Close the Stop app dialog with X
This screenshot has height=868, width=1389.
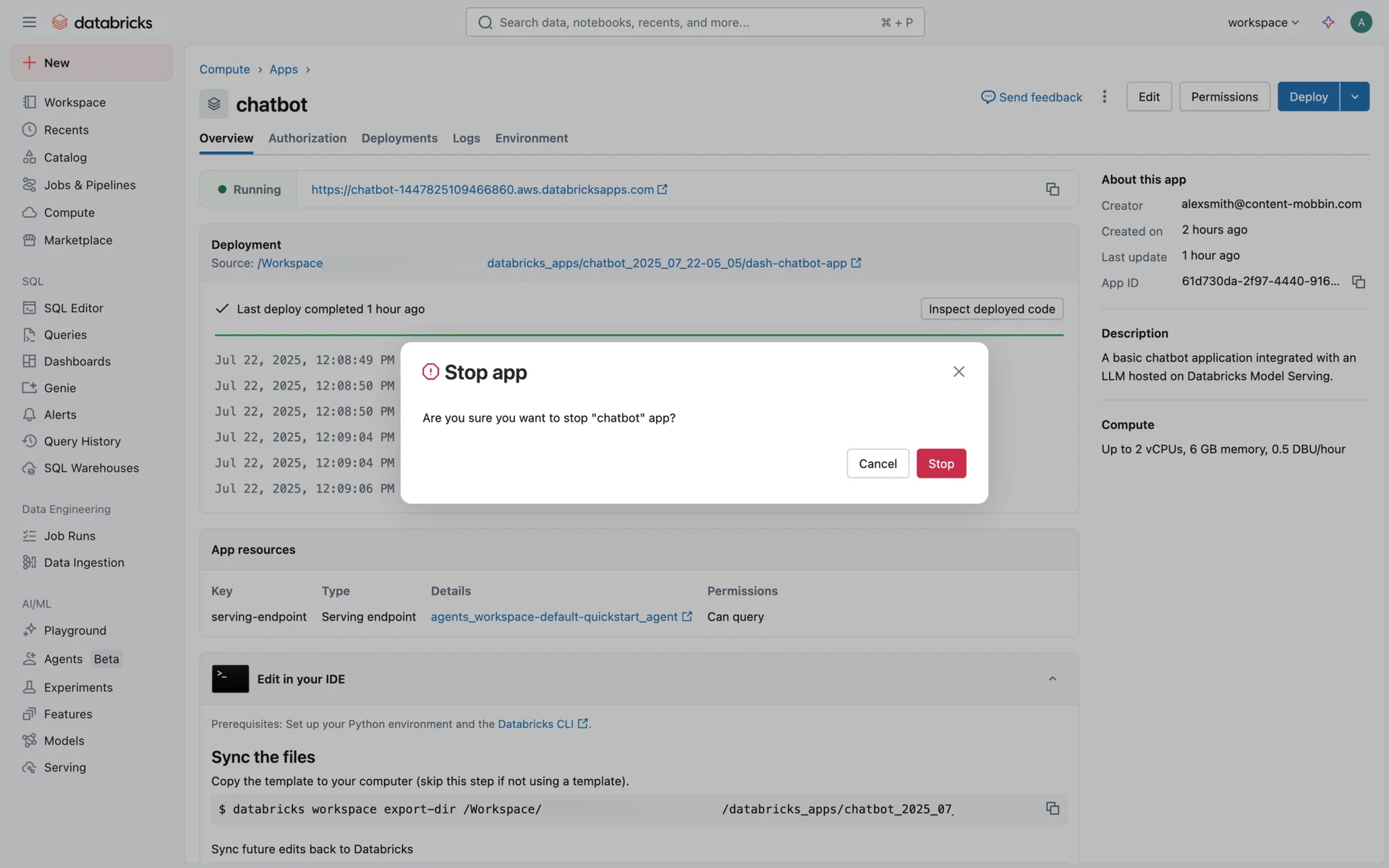tap(959, 372)
